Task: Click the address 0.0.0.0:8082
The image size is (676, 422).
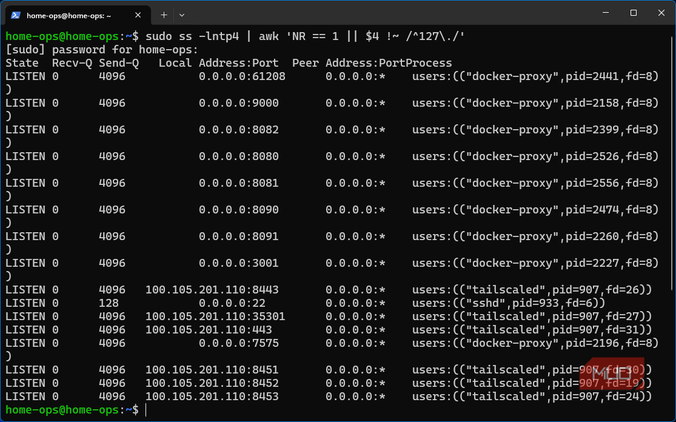Action: click(x=238, y=130)
